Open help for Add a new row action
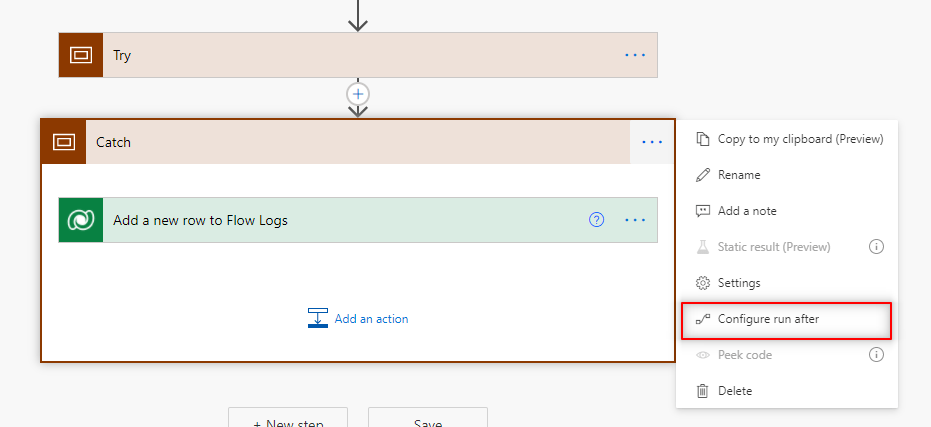This screenshot has height=427, width=931. tap(597, 220)
